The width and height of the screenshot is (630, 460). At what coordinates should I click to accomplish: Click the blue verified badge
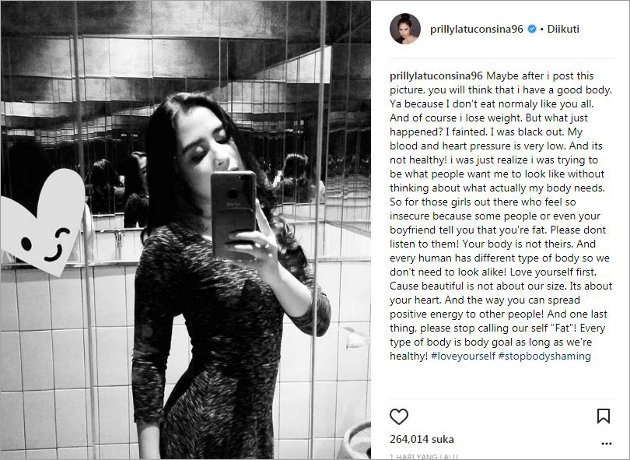532,29
